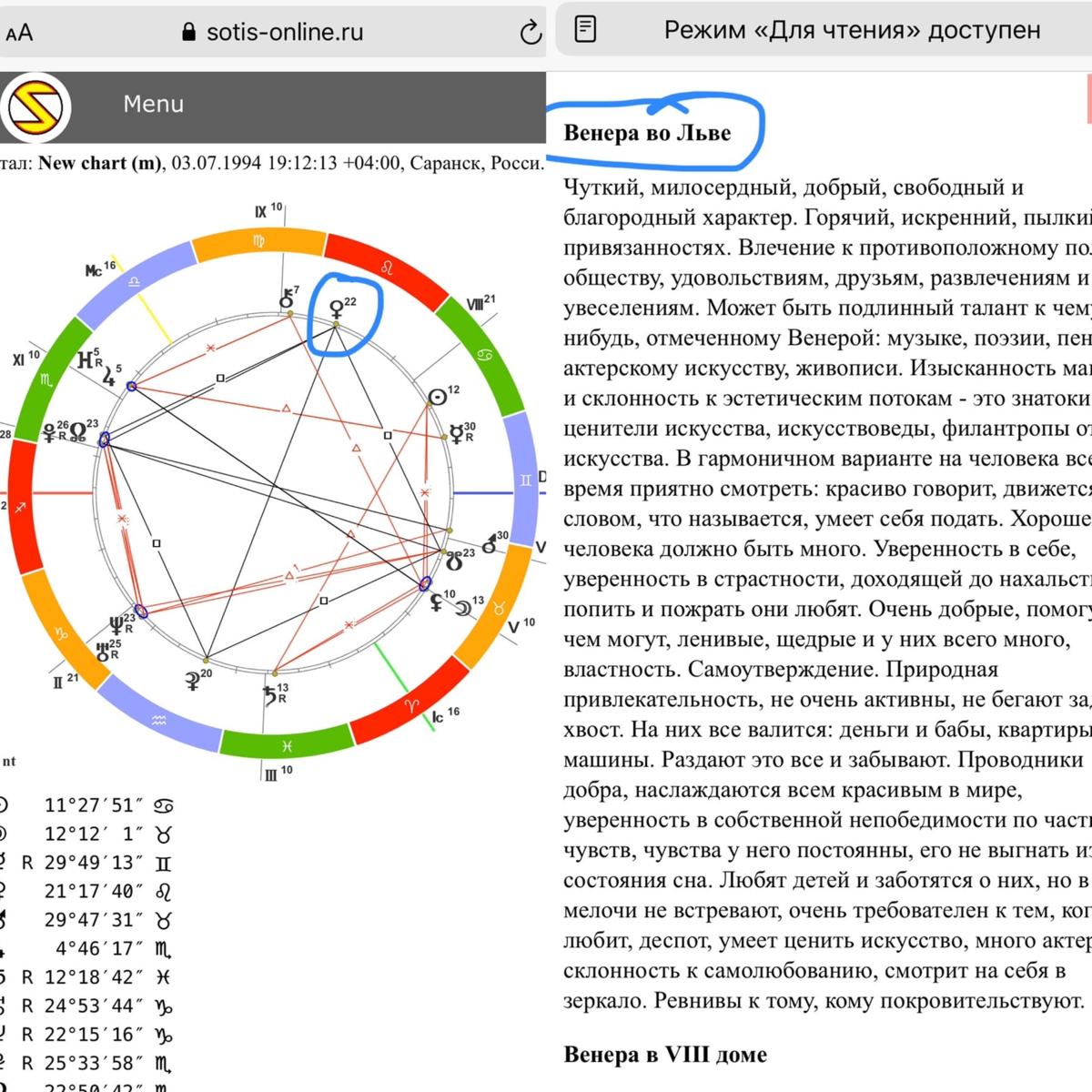The height and width of the screenshot is (1092, 1092).
Task: Click the red Leo zodiac segment
Action: point(386,267)
